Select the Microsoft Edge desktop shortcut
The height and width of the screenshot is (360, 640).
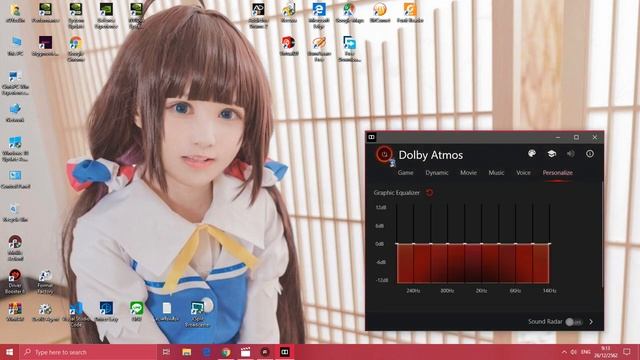(x=319, y=16)
